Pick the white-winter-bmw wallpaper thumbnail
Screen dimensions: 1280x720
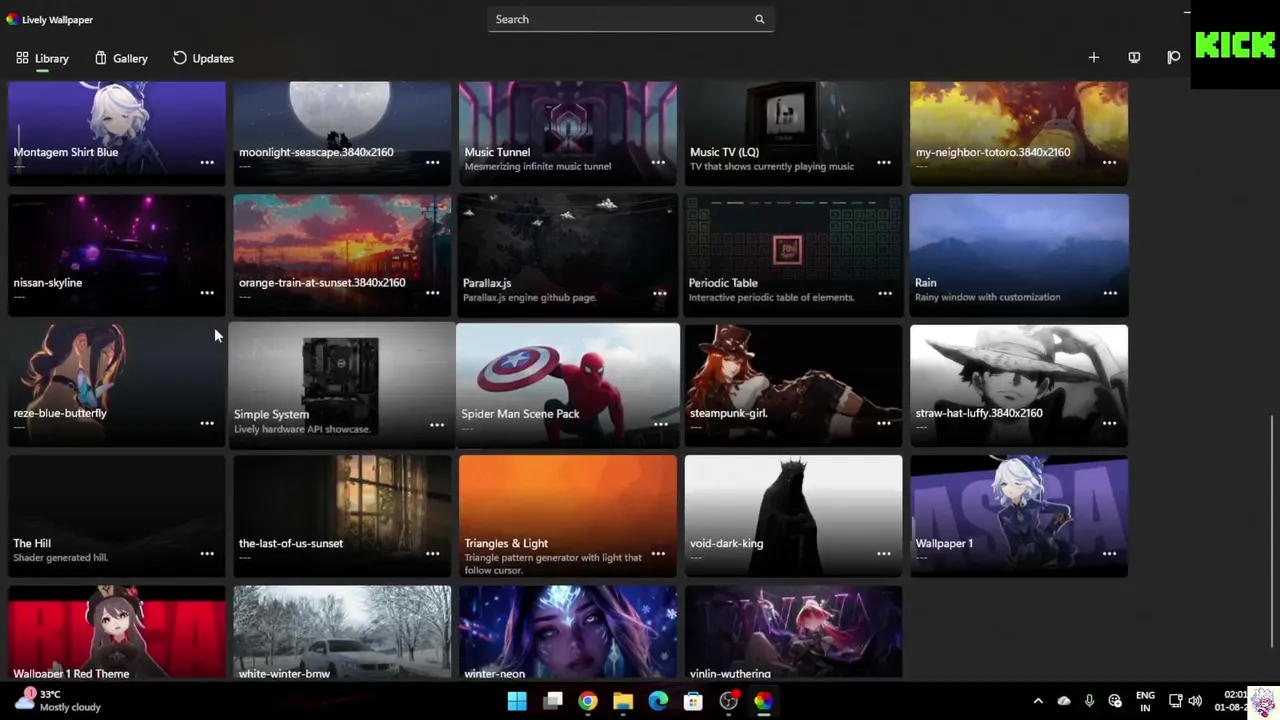click(x=342, y=632)
